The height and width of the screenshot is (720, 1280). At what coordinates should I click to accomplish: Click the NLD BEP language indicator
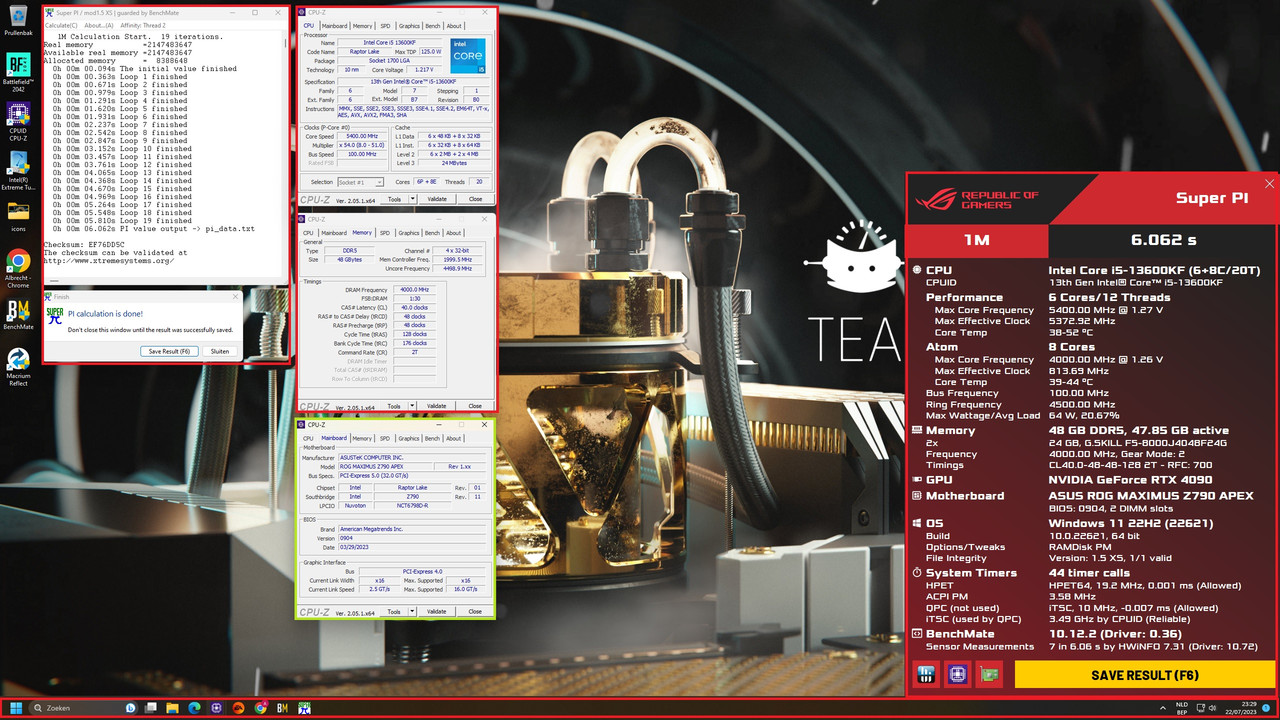coord(1182,708)
